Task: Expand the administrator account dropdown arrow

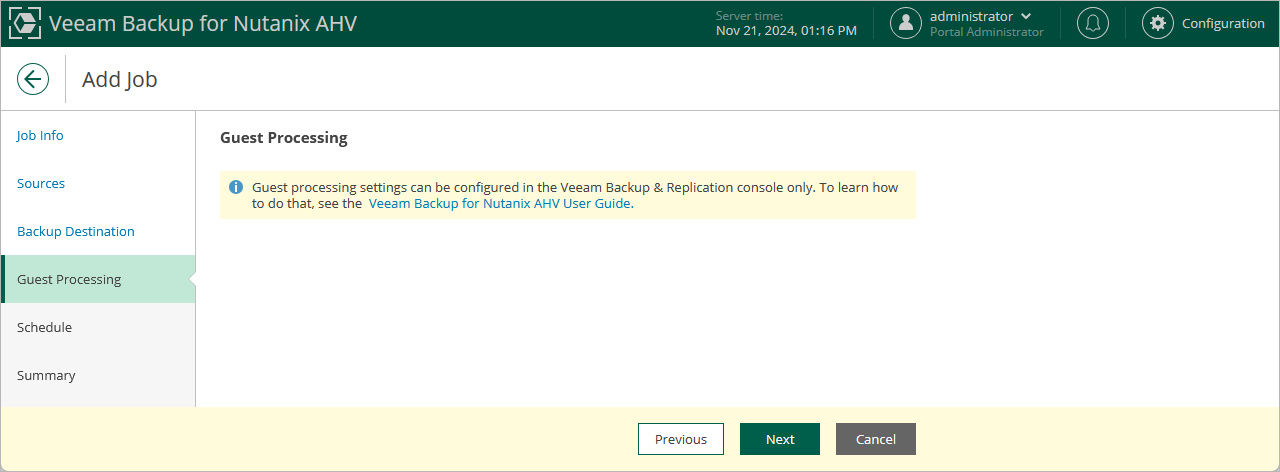Action: click(x=1026, y=17)
